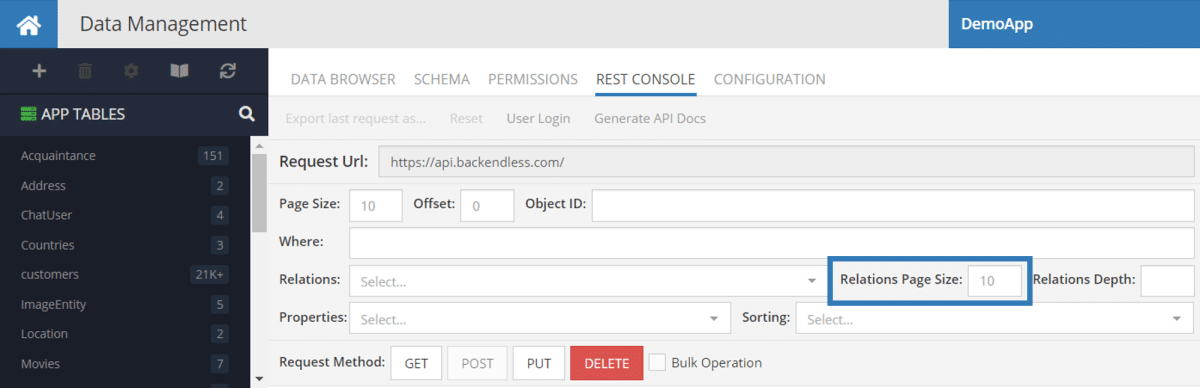Image resolution: width=1200 pixels, height=388 pixels.
Task: Add a new table with plus icon
Action: (40, 71)
